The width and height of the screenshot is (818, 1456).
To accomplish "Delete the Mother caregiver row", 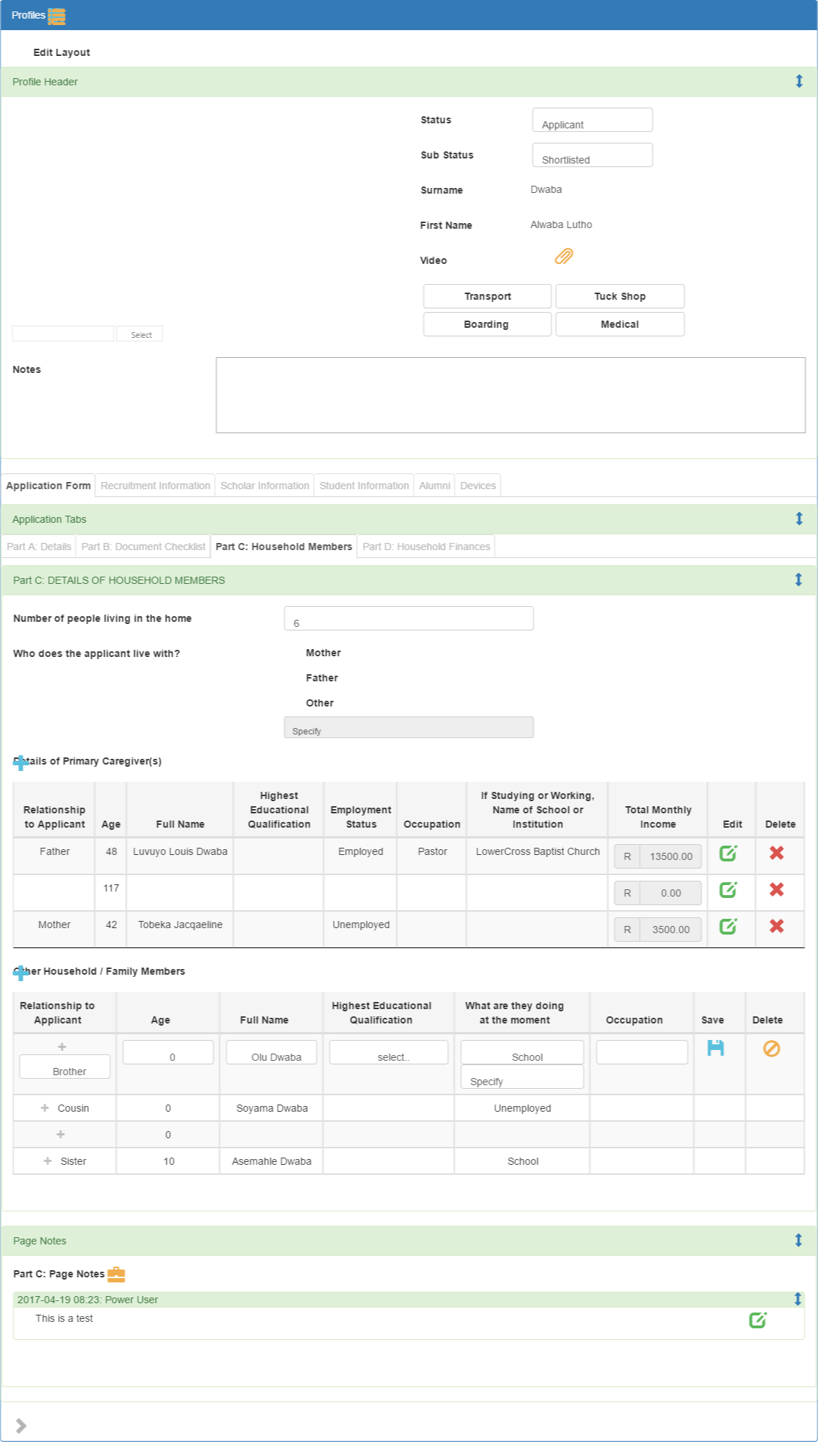I will 776,926.
